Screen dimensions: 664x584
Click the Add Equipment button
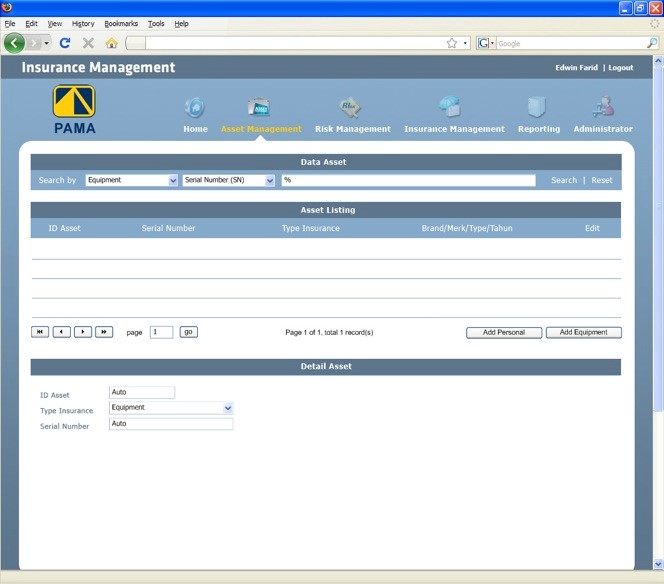583,332
